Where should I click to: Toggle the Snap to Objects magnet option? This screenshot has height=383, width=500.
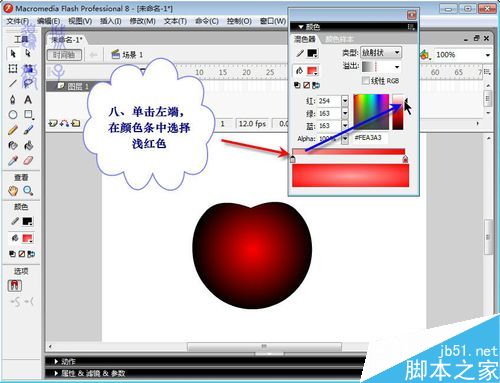[15, 286]
